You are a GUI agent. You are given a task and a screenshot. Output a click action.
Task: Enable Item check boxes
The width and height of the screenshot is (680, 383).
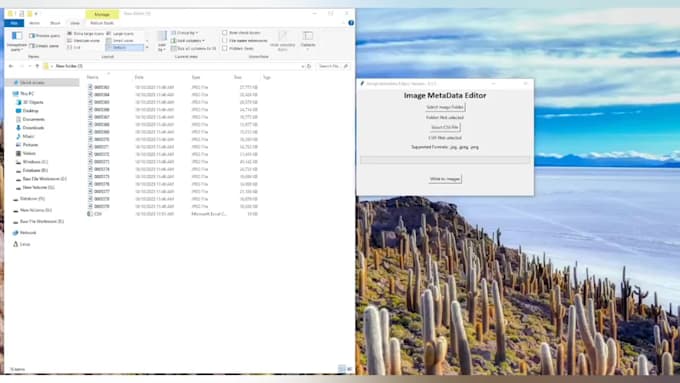tap(242, 33)
